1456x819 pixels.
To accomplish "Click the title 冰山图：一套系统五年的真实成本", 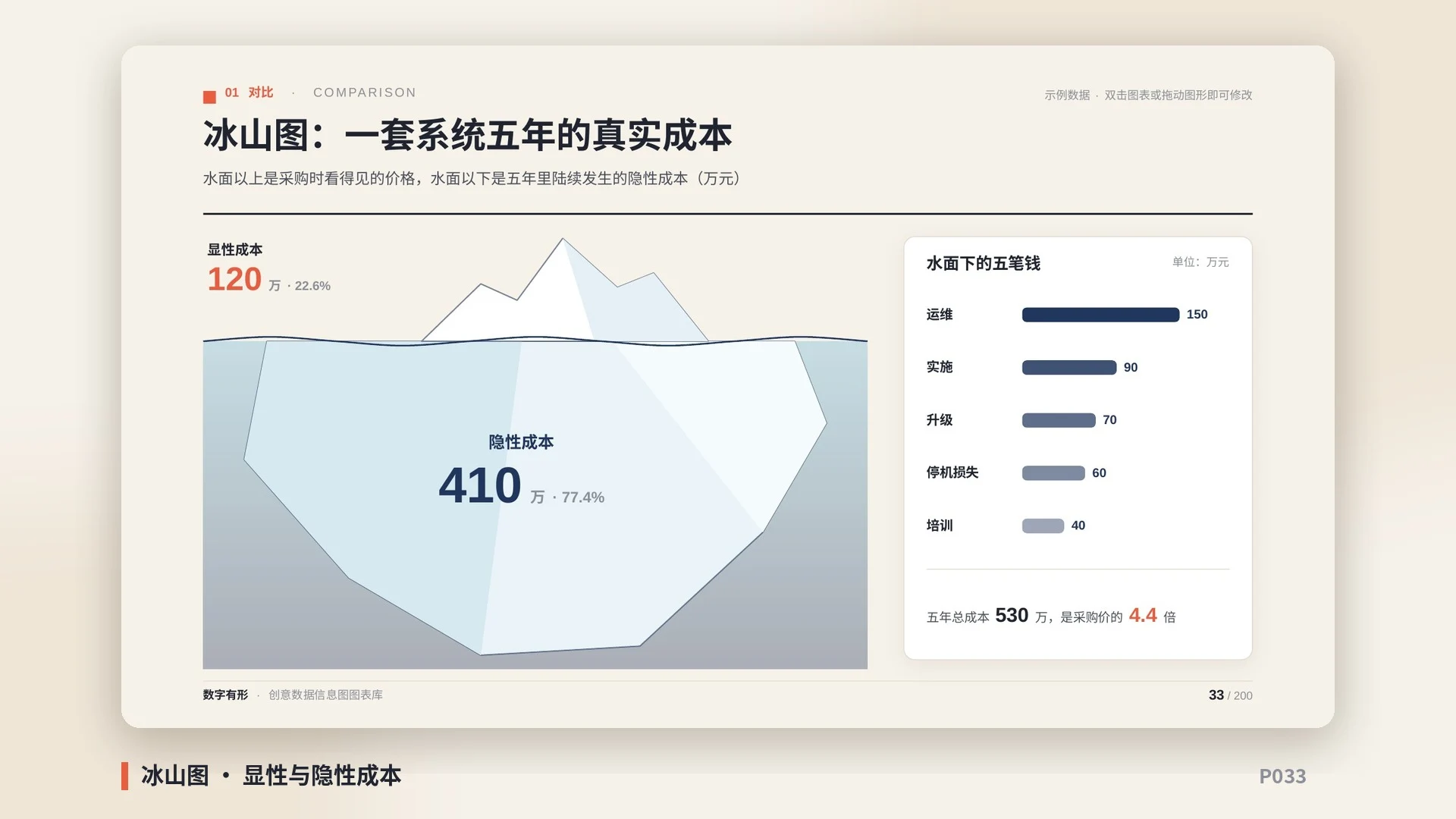I will click(467, 136).
